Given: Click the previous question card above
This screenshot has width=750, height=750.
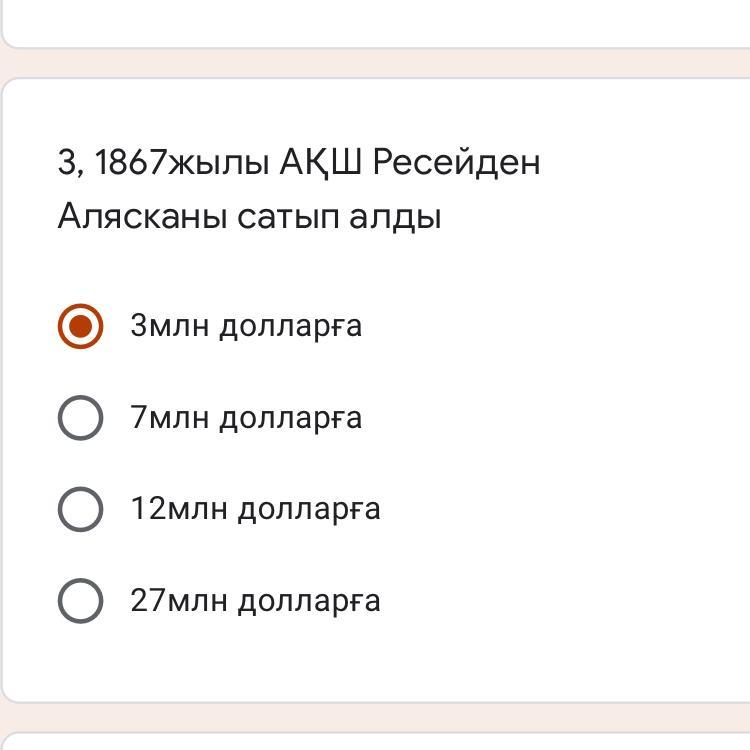Looking at the screenshot, I should pyautogui.click(x=375, y=22).
